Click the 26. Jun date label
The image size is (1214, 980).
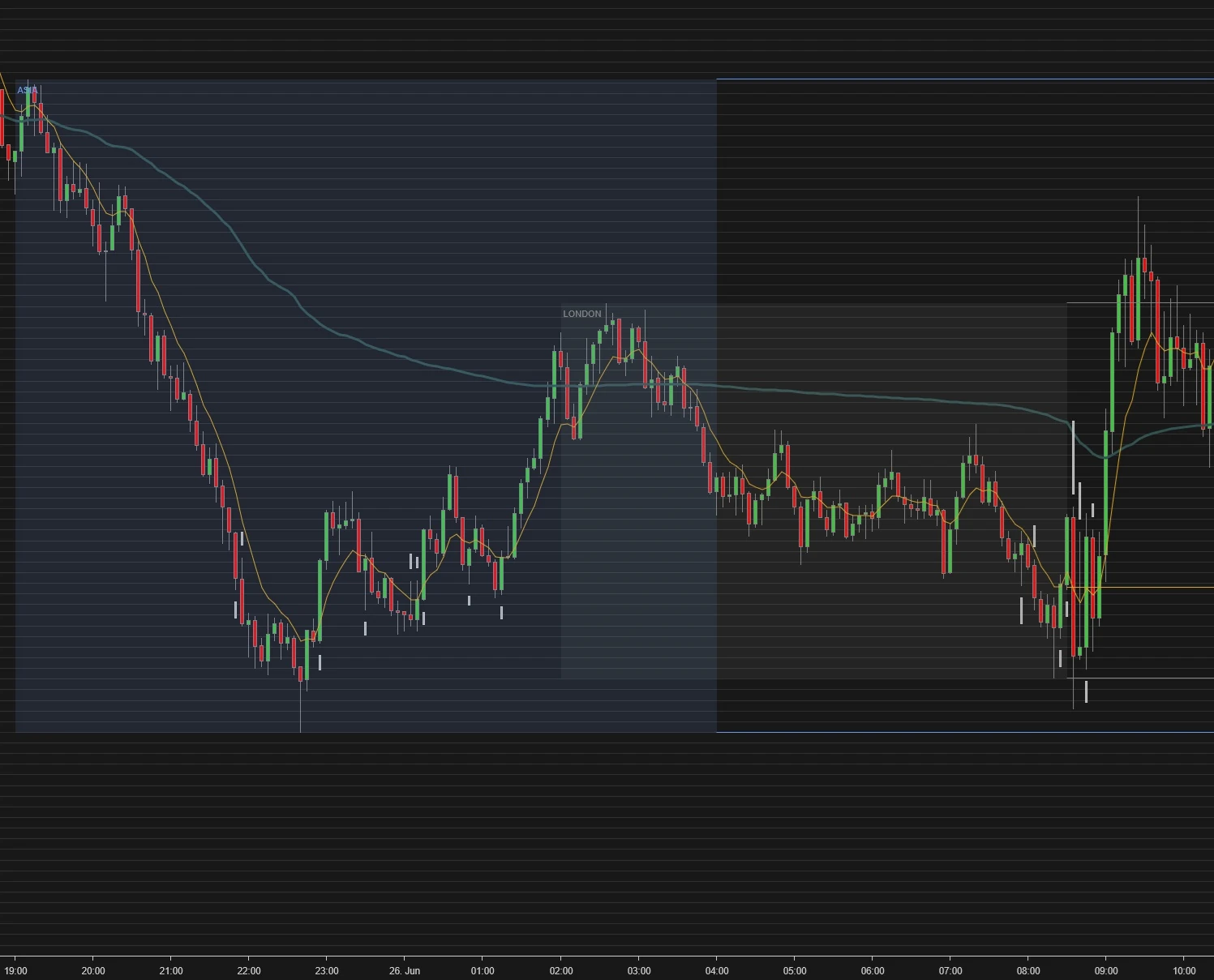pos(405,970)
